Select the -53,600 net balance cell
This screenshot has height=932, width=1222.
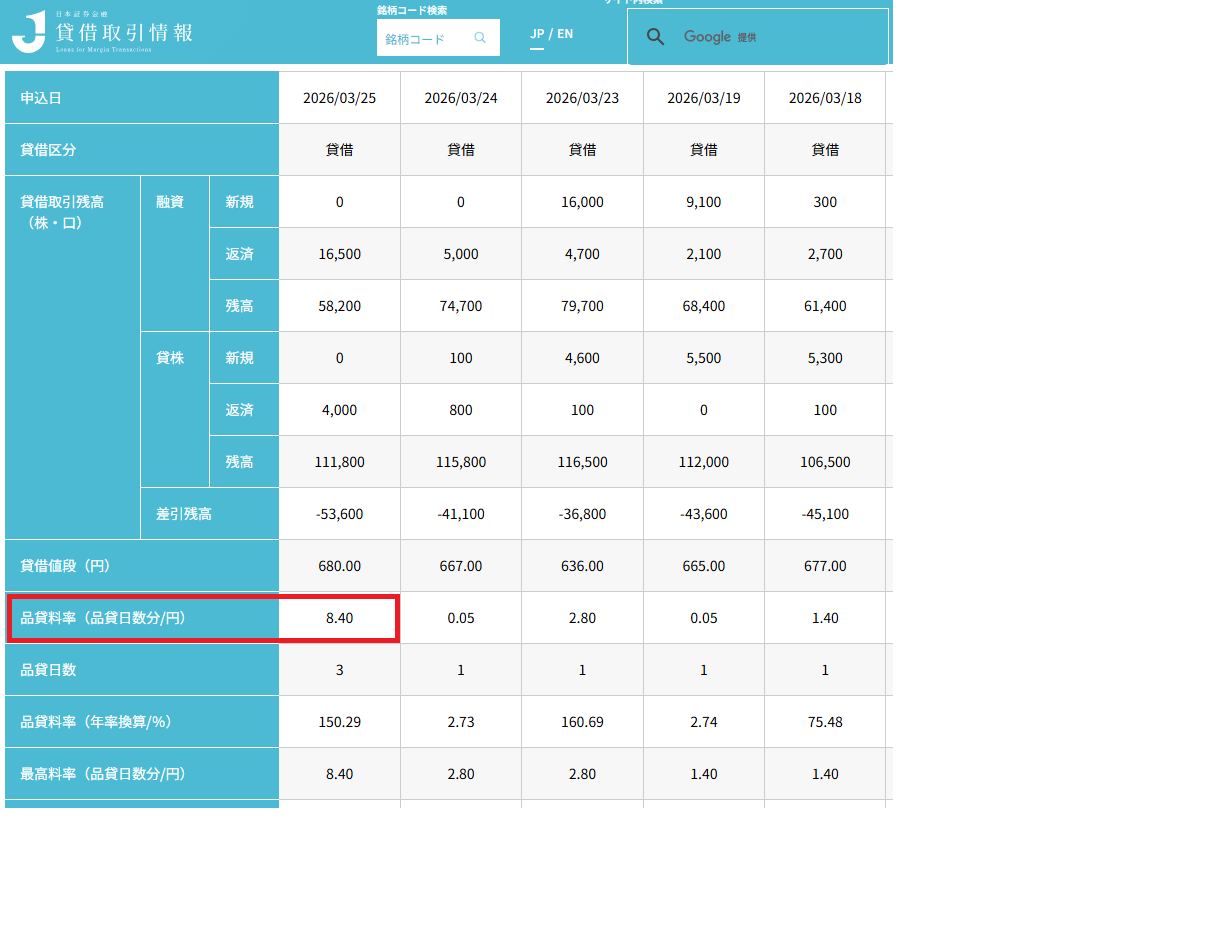click(x=339, y=514)
